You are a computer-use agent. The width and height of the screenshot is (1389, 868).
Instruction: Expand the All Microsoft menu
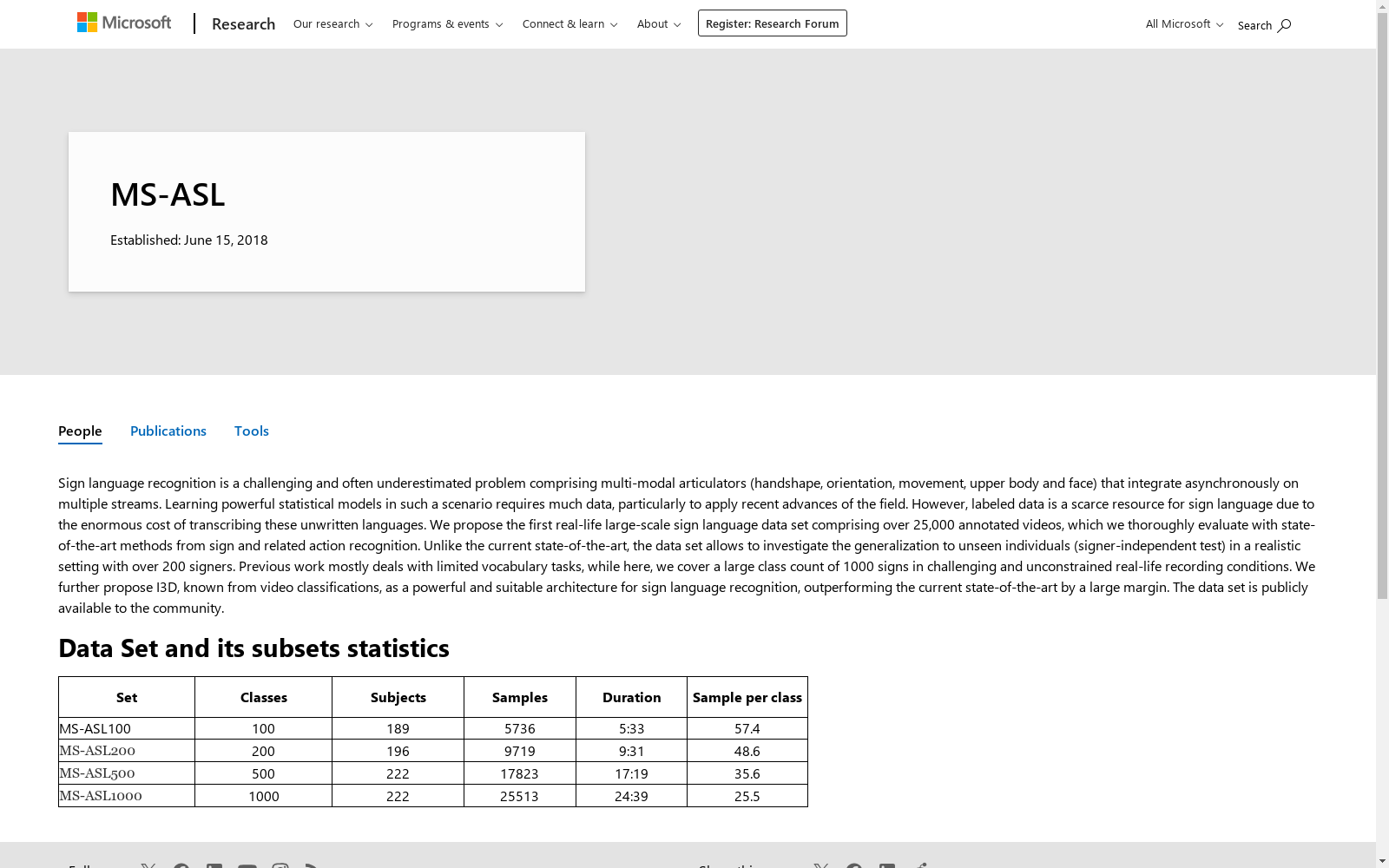click(1184, 23)
